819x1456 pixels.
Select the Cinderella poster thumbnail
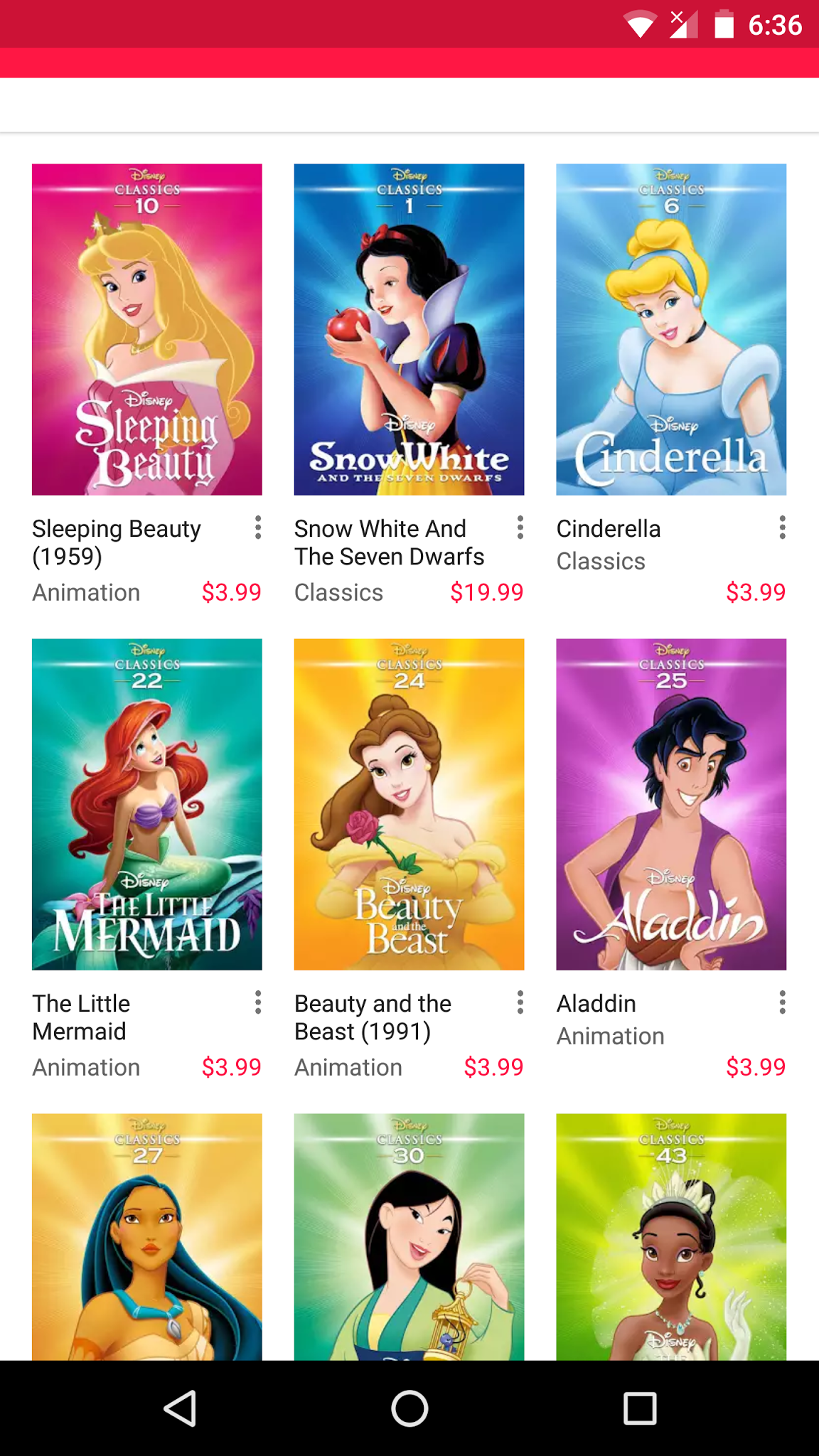coord(671,330)
